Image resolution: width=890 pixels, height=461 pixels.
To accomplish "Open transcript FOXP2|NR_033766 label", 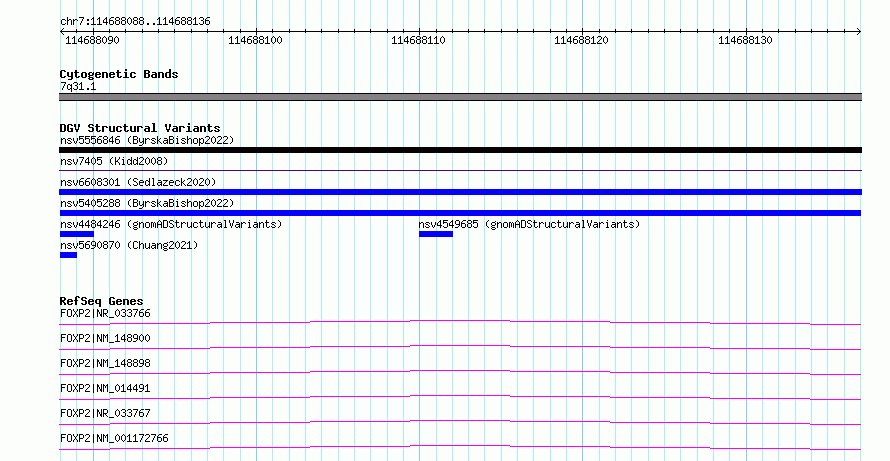I will [105, 313].
